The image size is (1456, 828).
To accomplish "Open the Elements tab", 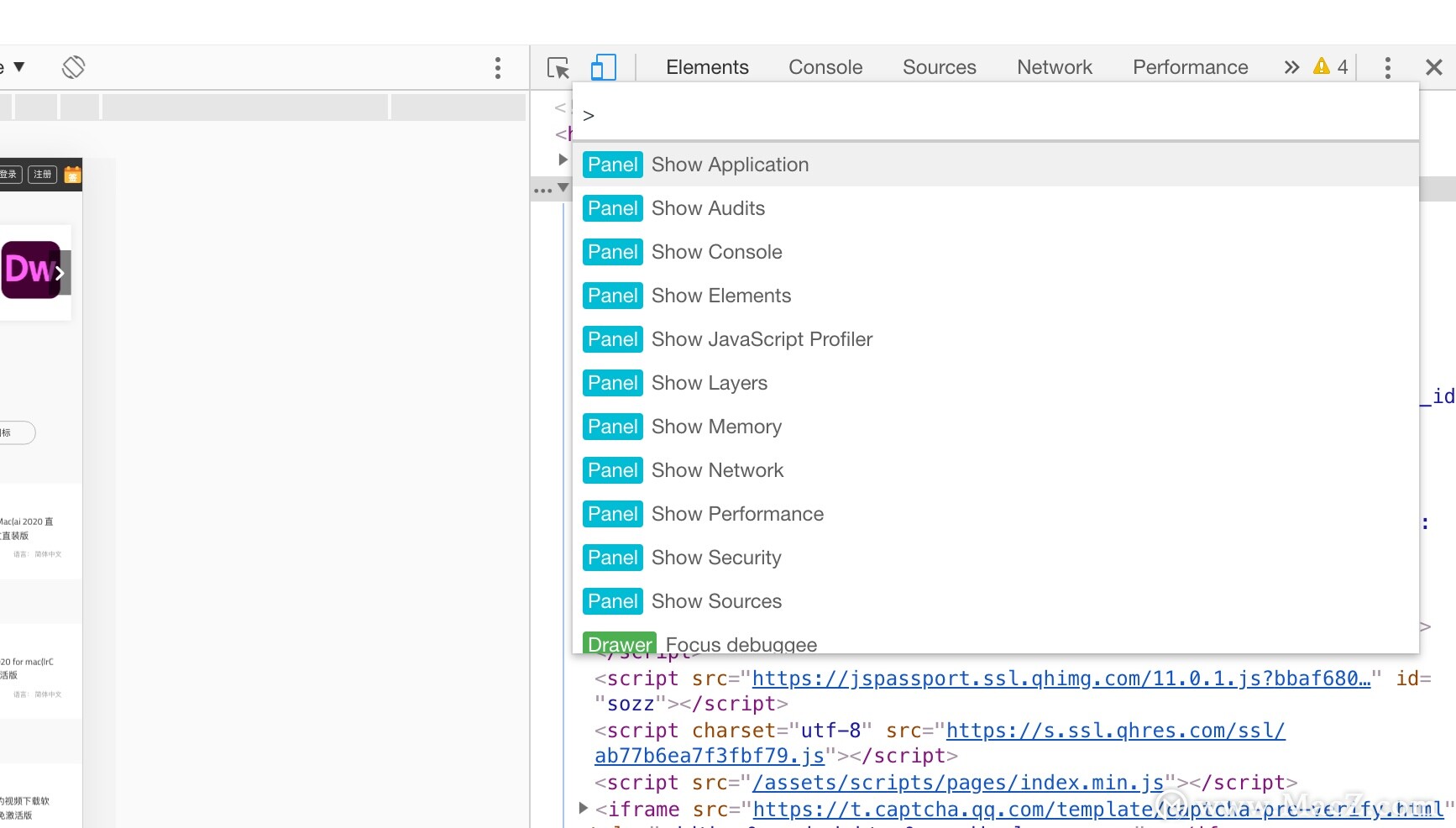I will pos(707,67).
